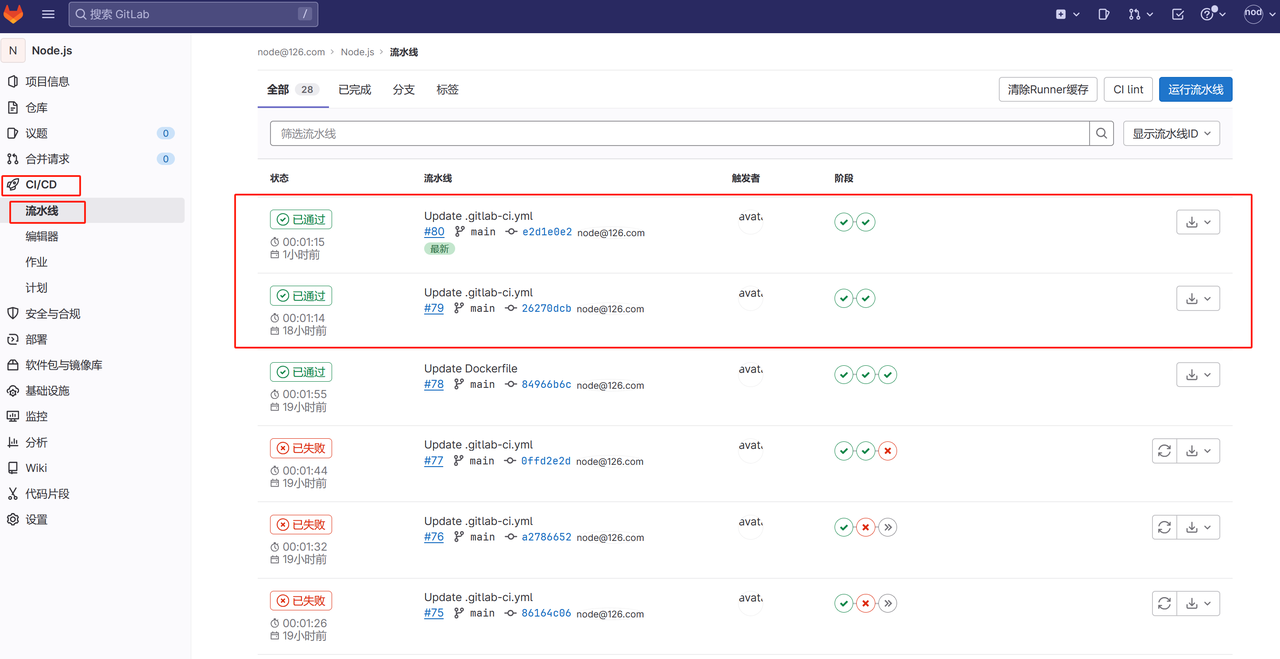The image size is (1280, 659).
Task: Open download artifacts dropdown for pipeline #80
Action: [1197, 222]
